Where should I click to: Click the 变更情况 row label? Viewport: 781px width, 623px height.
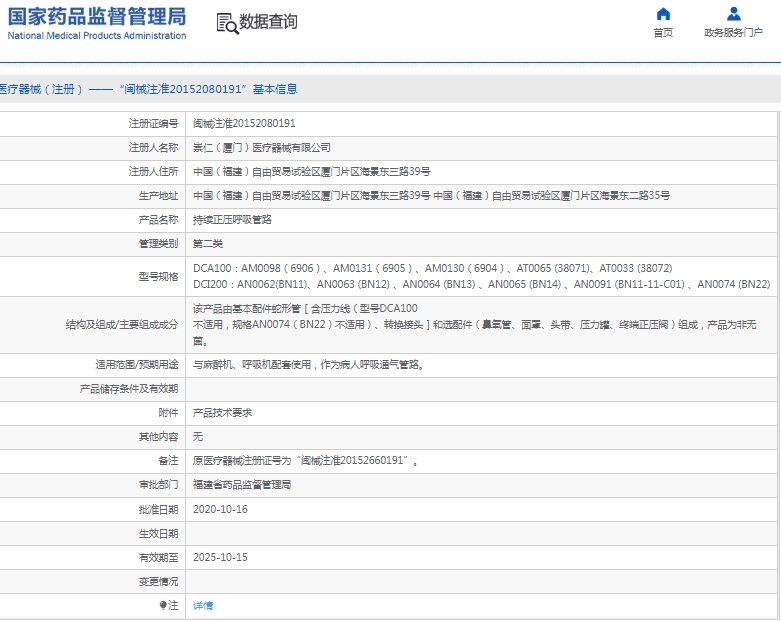pos(158,582)
